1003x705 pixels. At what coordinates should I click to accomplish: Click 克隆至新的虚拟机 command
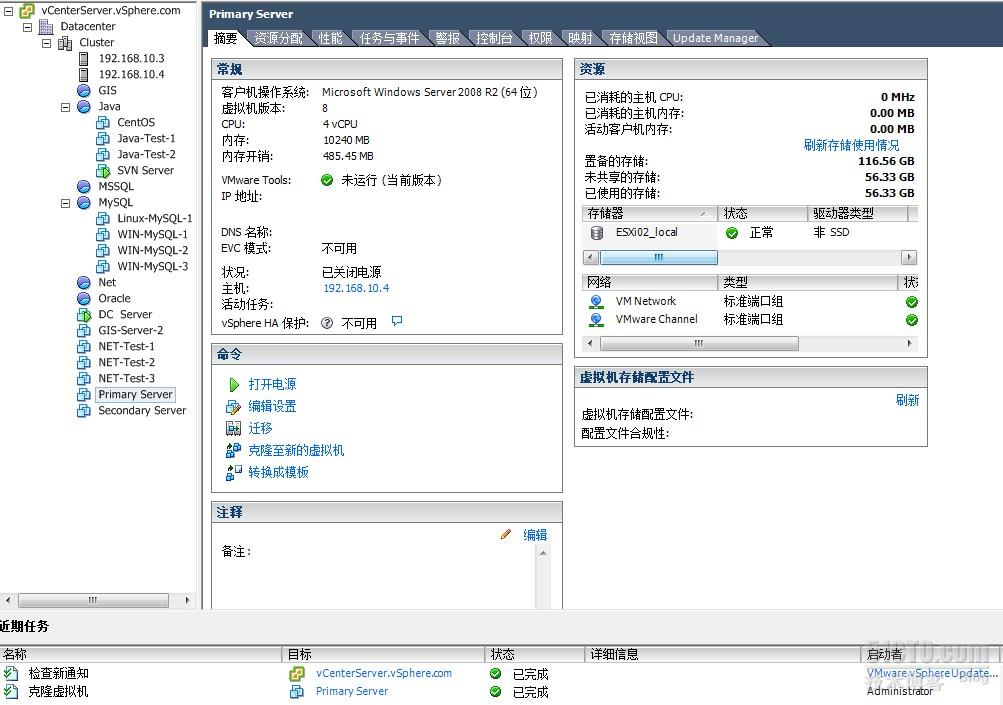(x=296, y=450)
